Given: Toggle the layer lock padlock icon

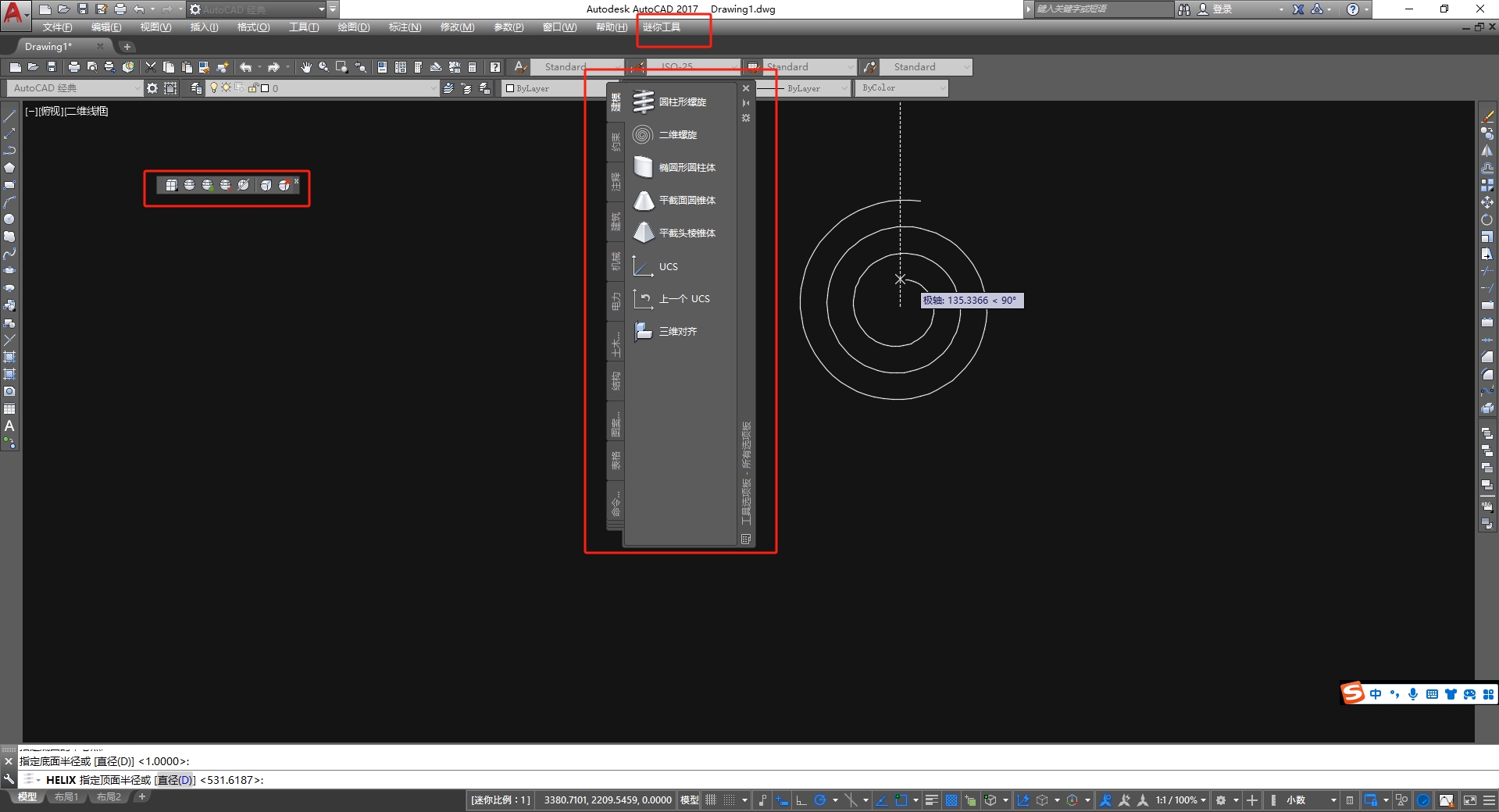Looking at the screenshot, I should point(253,88).
